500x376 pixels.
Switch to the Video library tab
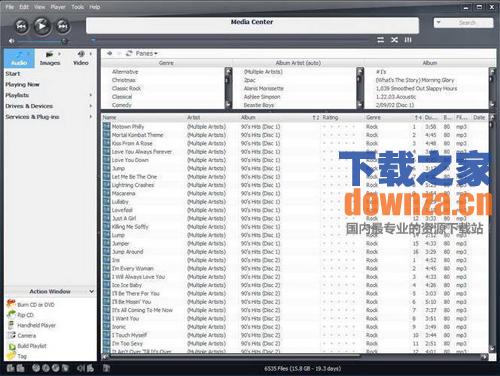click(81, 58)
